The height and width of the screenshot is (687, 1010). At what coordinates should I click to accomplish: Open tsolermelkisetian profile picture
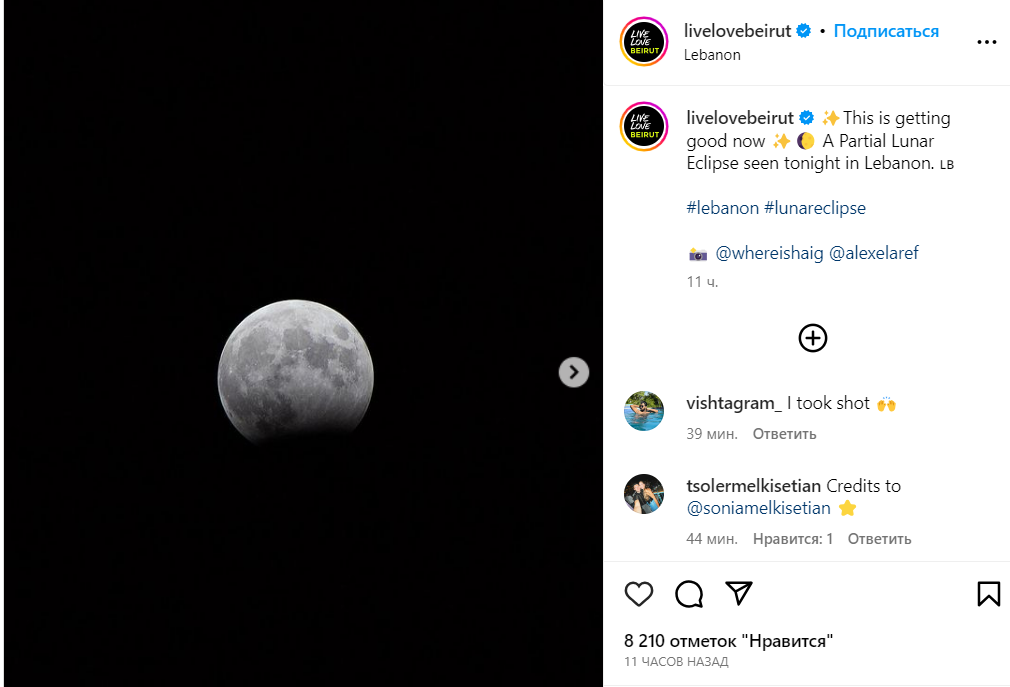(x=644, y=494)
